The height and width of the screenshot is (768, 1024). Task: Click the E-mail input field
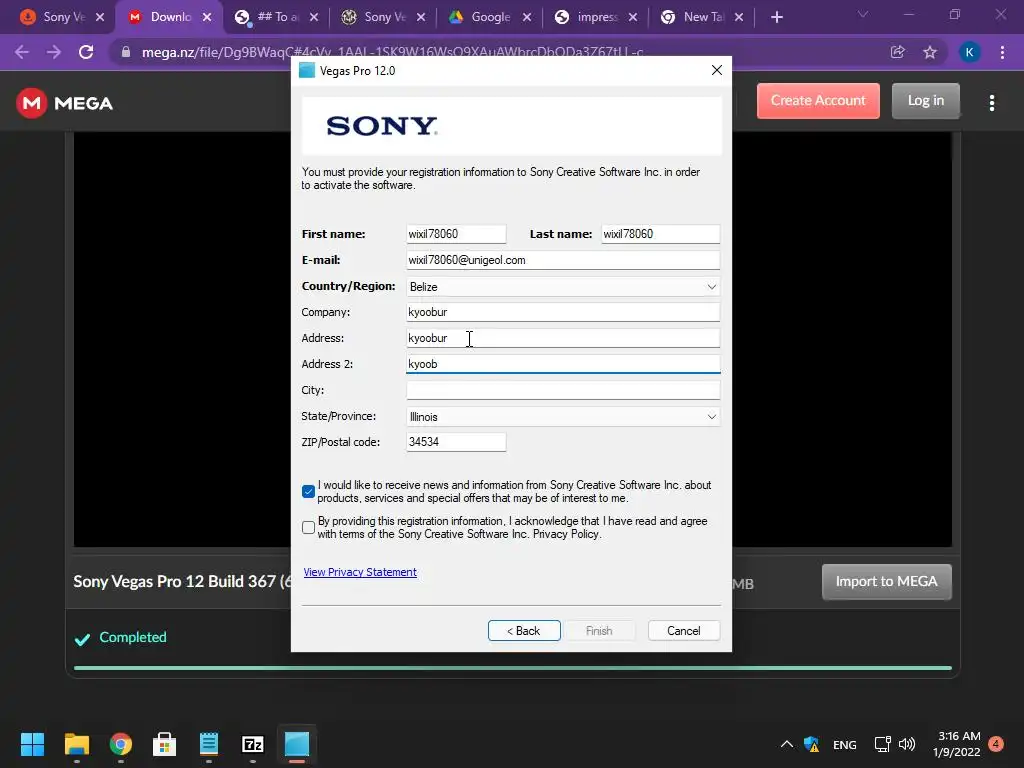[x=563, y=260]
